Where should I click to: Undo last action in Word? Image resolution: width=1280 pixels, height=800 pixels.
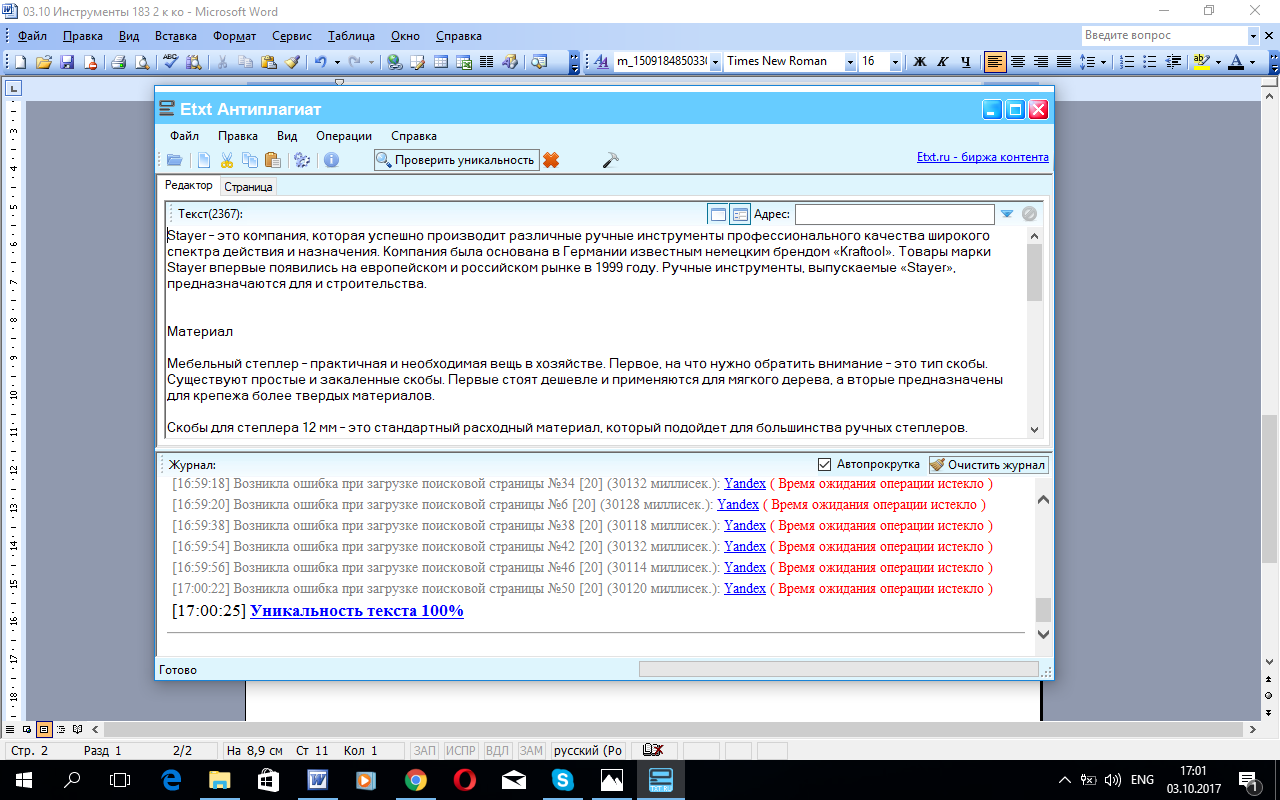click(x=320, y=62)
